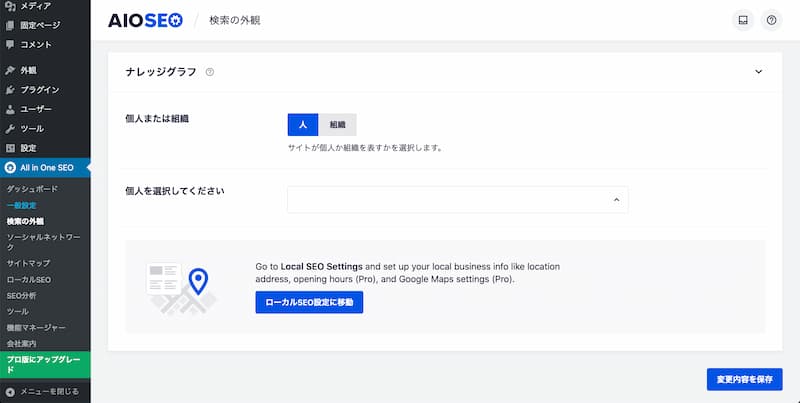This screenshot has width=800, height=403.
Task: Open the Media menu icon
Action: click(x=10, y=6)
